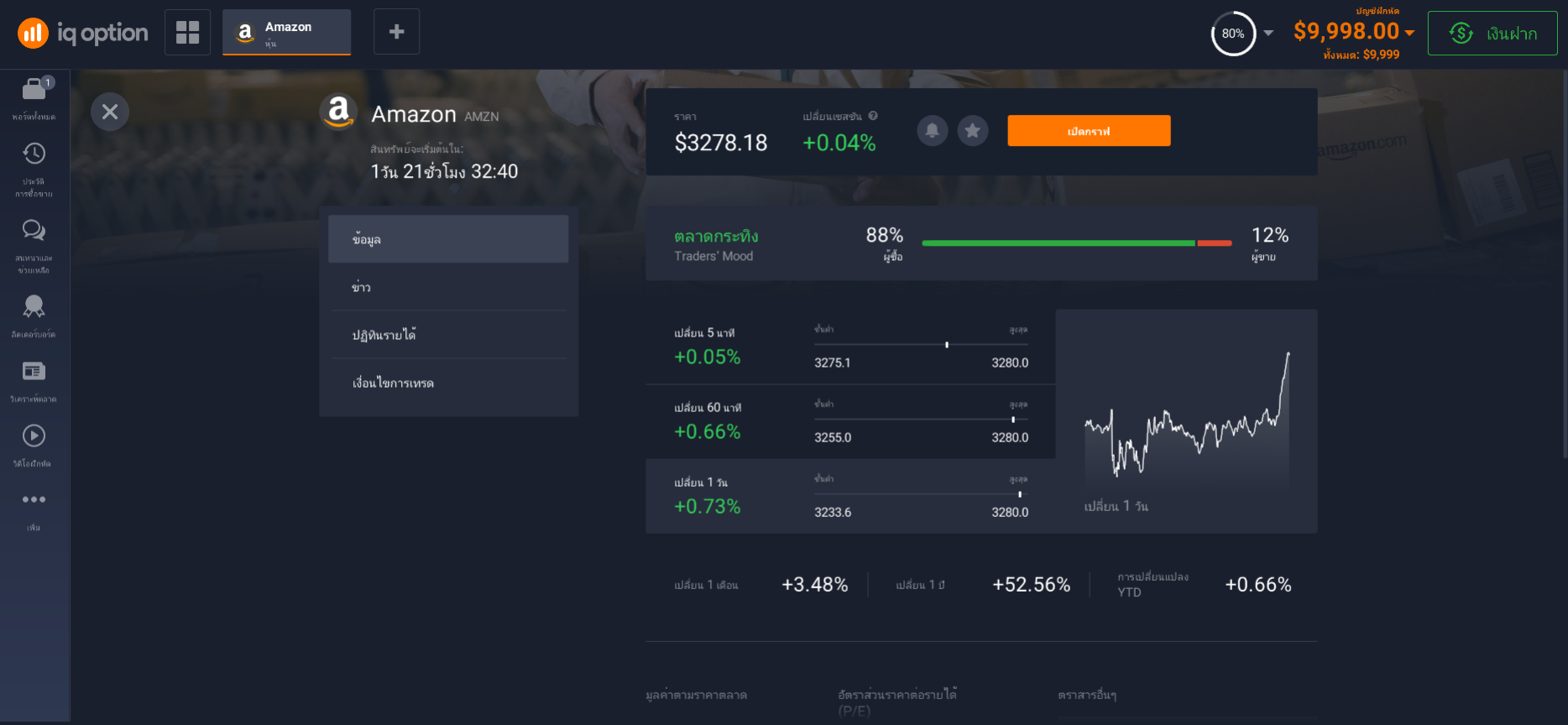Click the มูลค่าตามราคาตลาด market cap heading
Image resolution: width=1568 pixels, height=725 pixels.
click(697, 695)
